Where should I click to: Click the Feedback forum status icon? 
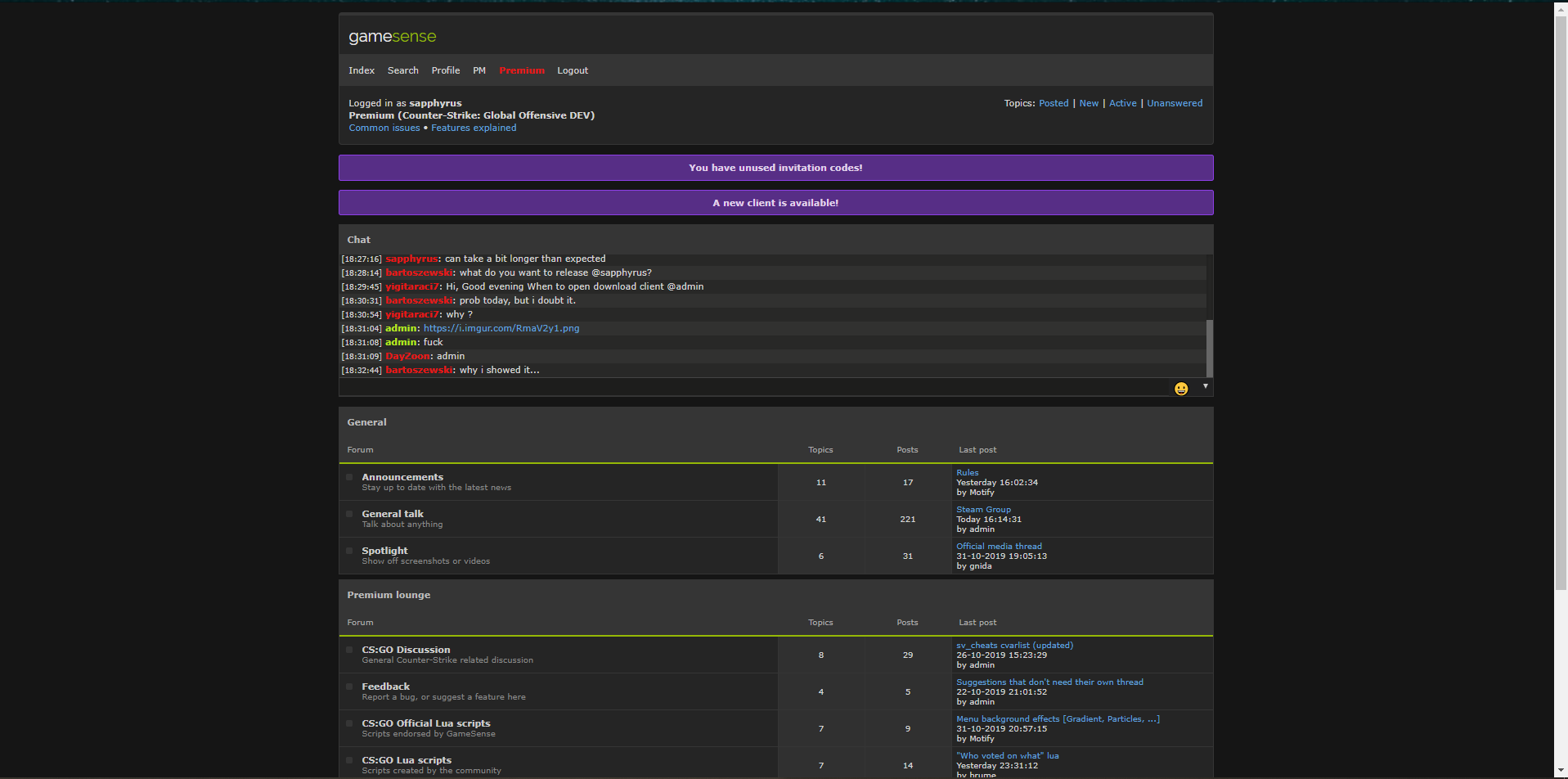(349, 687)
